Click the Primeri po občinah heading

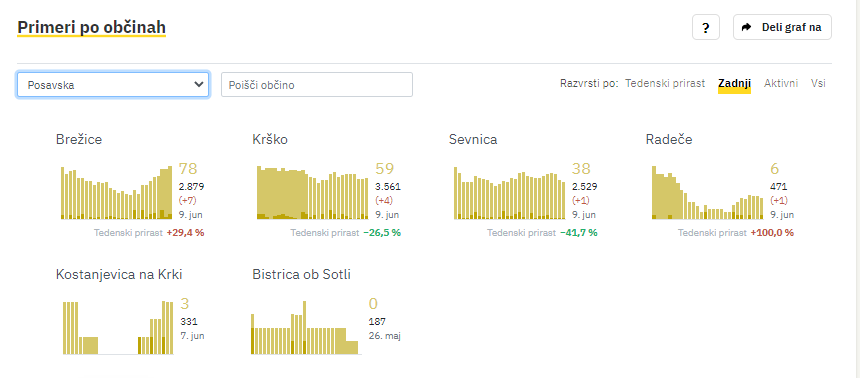click(x=92, y=27)
